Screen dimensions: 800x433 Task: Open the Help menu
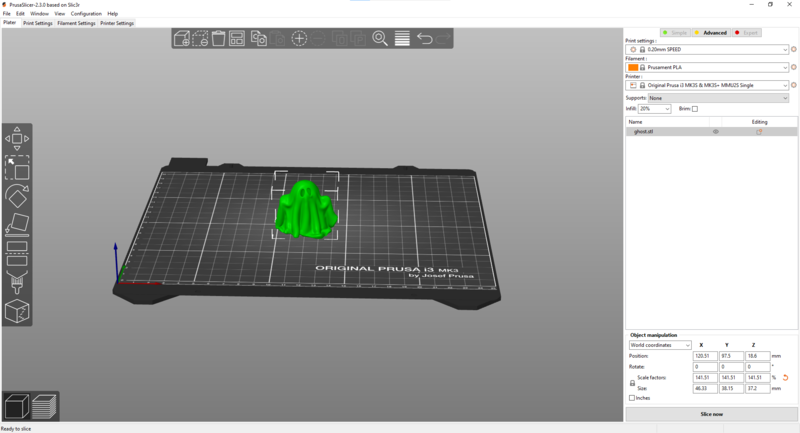pos(113,14)
